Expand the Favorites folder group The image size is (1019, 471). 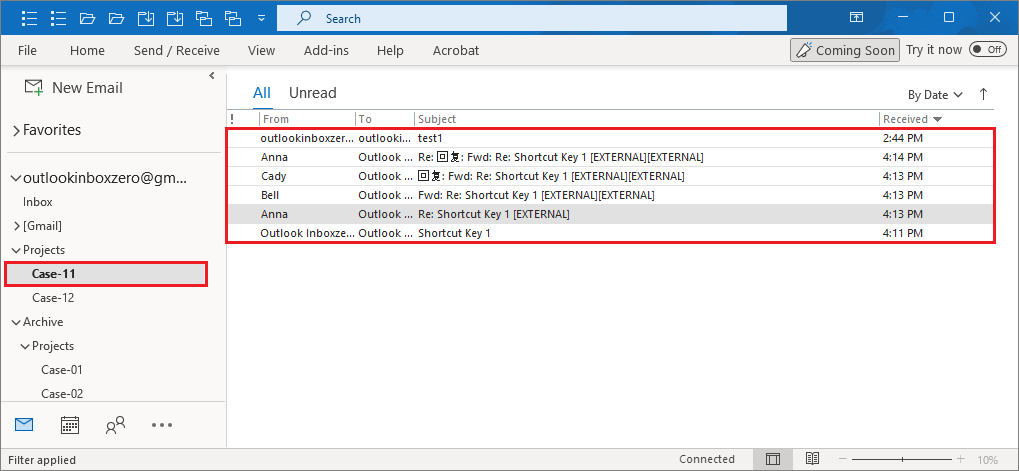[x=16, y=130]
